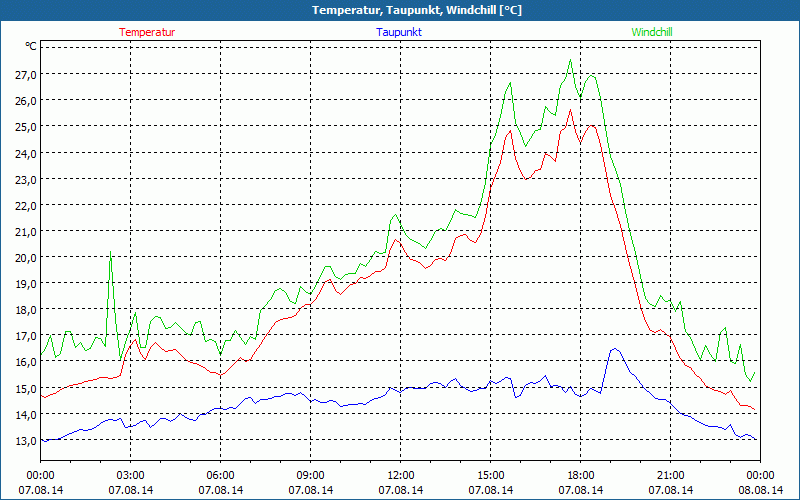Click the '09:00' time axis label
The height and width of the screenshot is (500, 800).
tap(311, 476)
